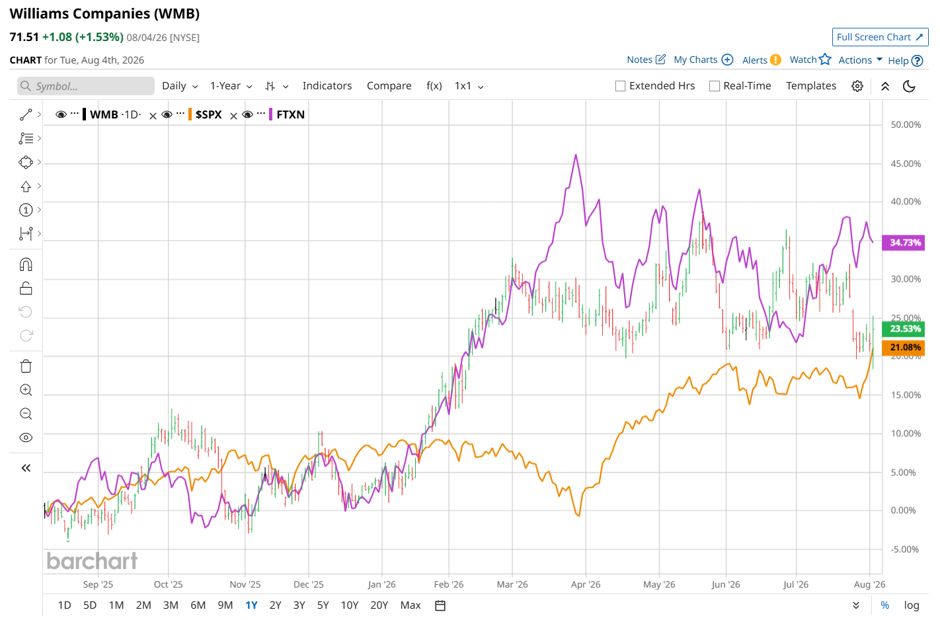
Task: Select the 6M time range
Action: (x=198, y=606)
